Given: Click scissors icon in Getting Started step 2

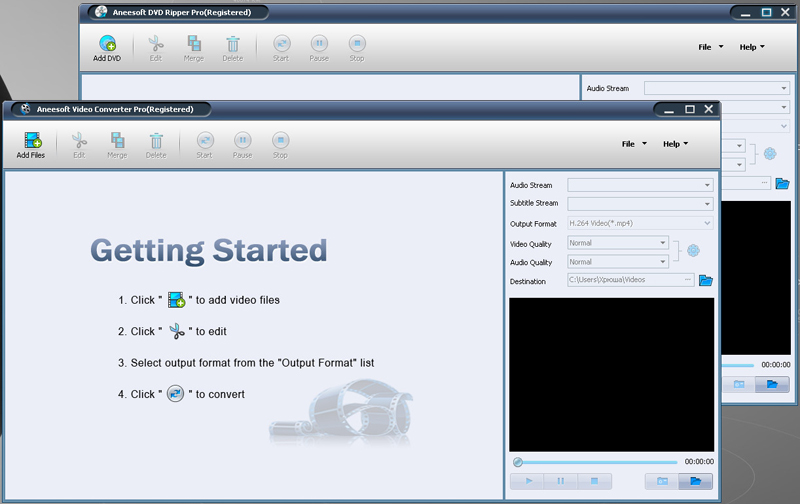Looking at the screenshot, I should tap(177, 331).
